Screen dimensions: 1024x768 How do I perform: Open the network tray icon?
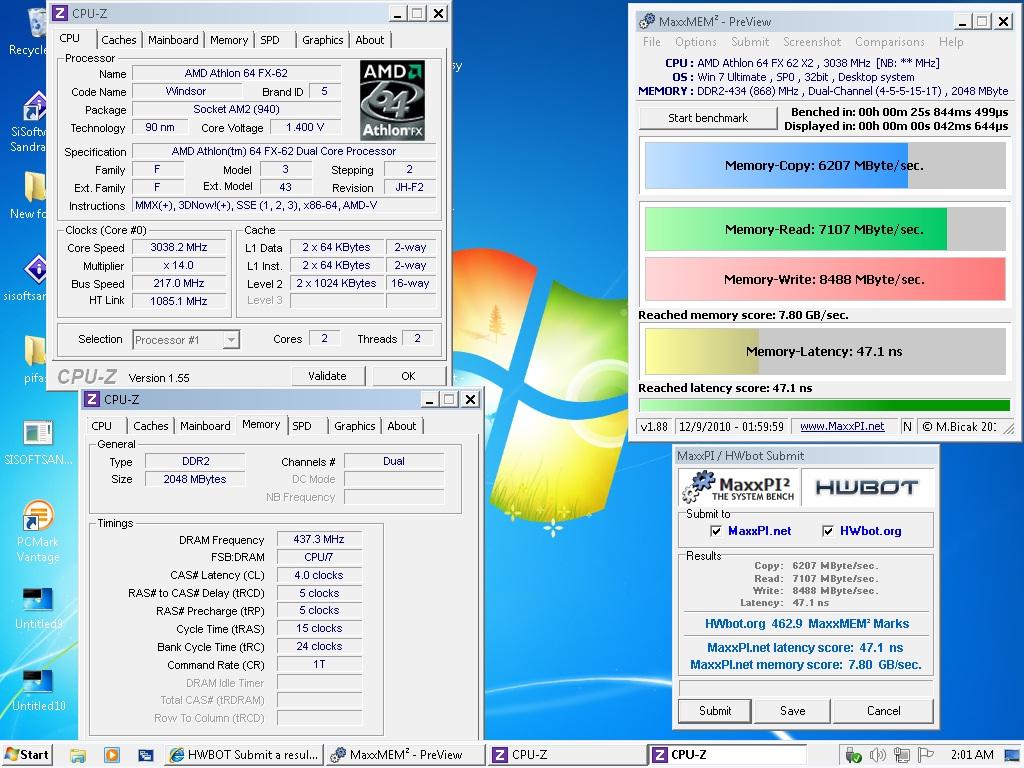[902, 755]
